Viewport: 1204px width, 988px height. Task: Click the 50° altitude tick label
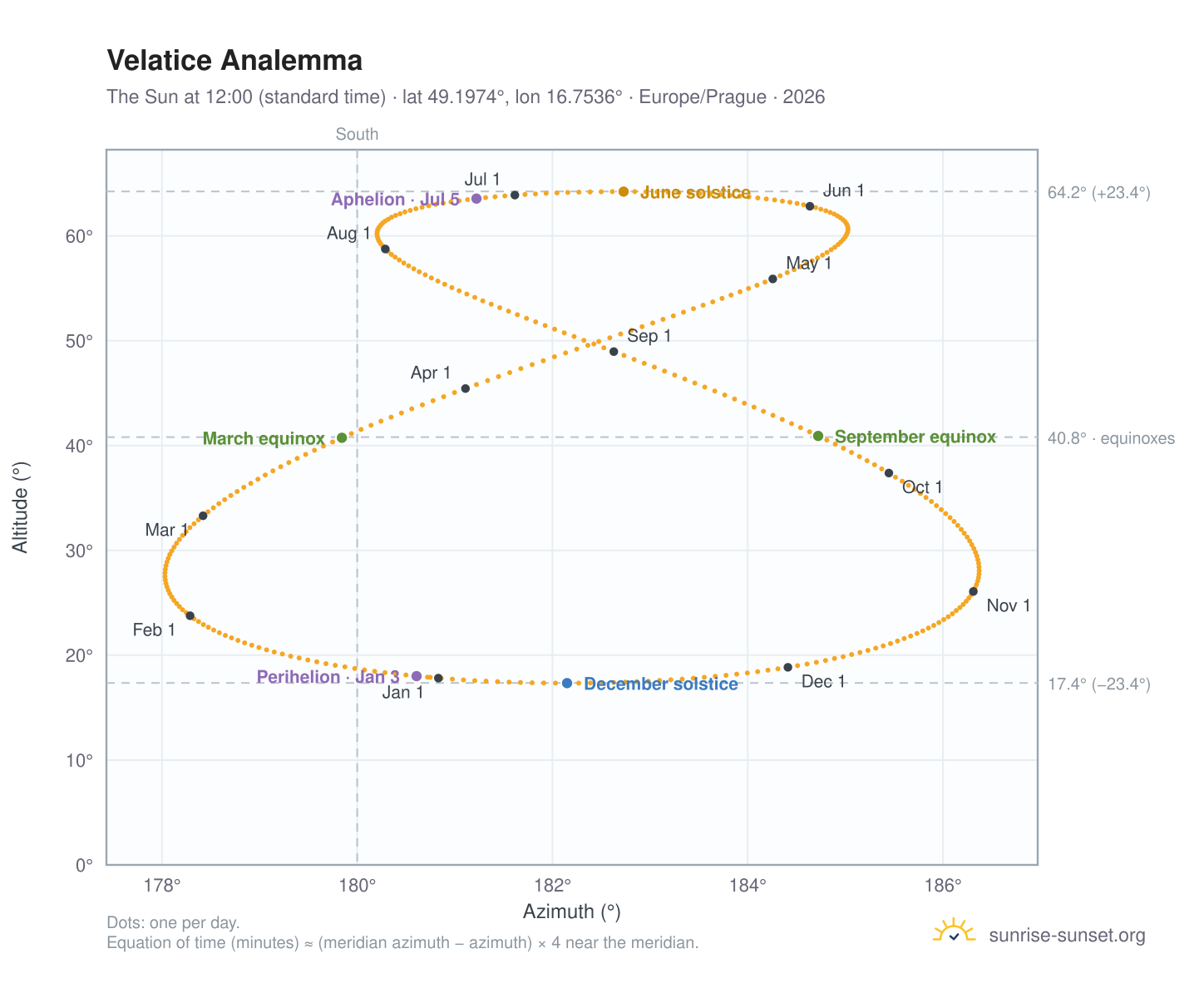80,341
